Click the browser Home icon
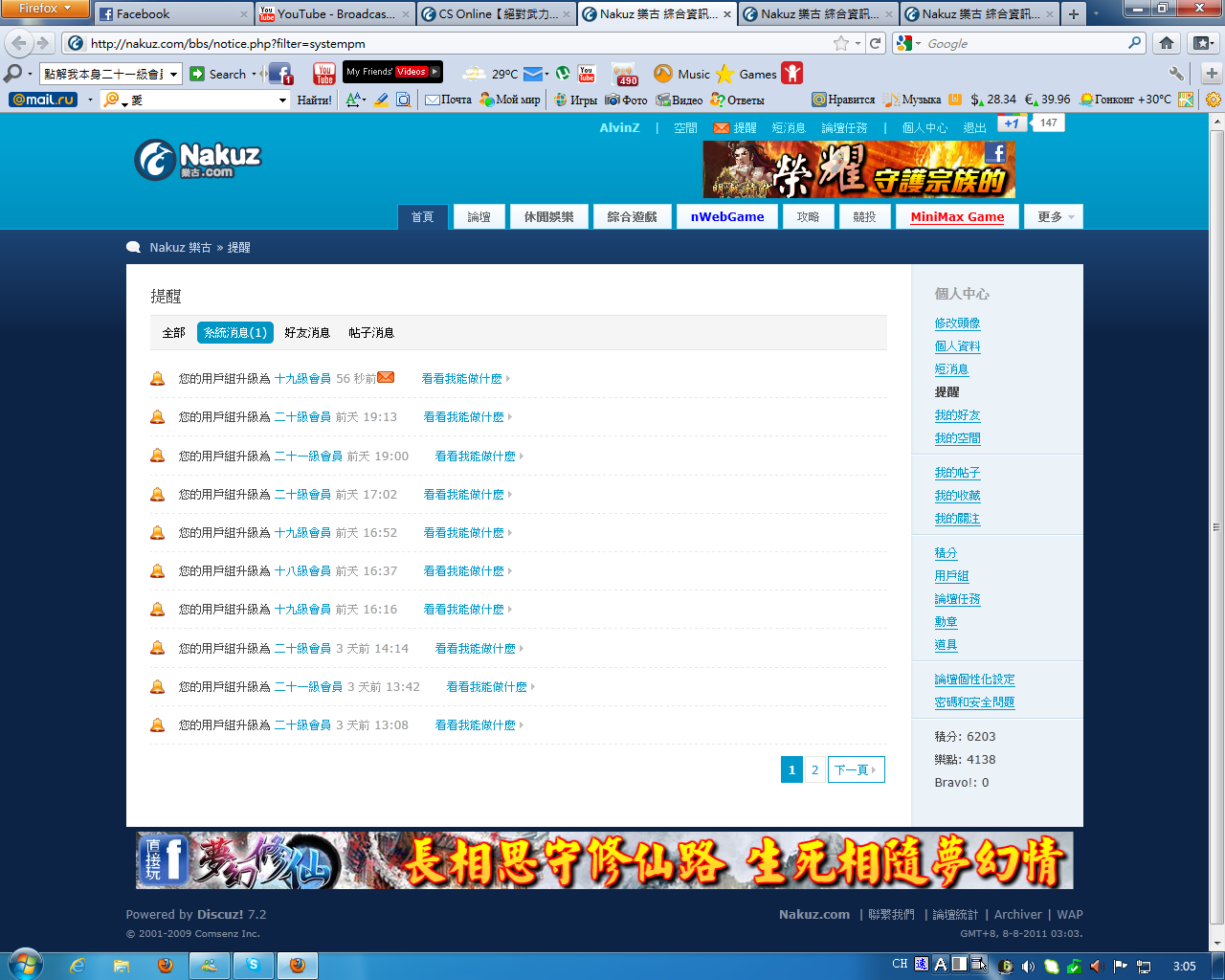The image size is (1225, 980). (x=1166, y=43)
